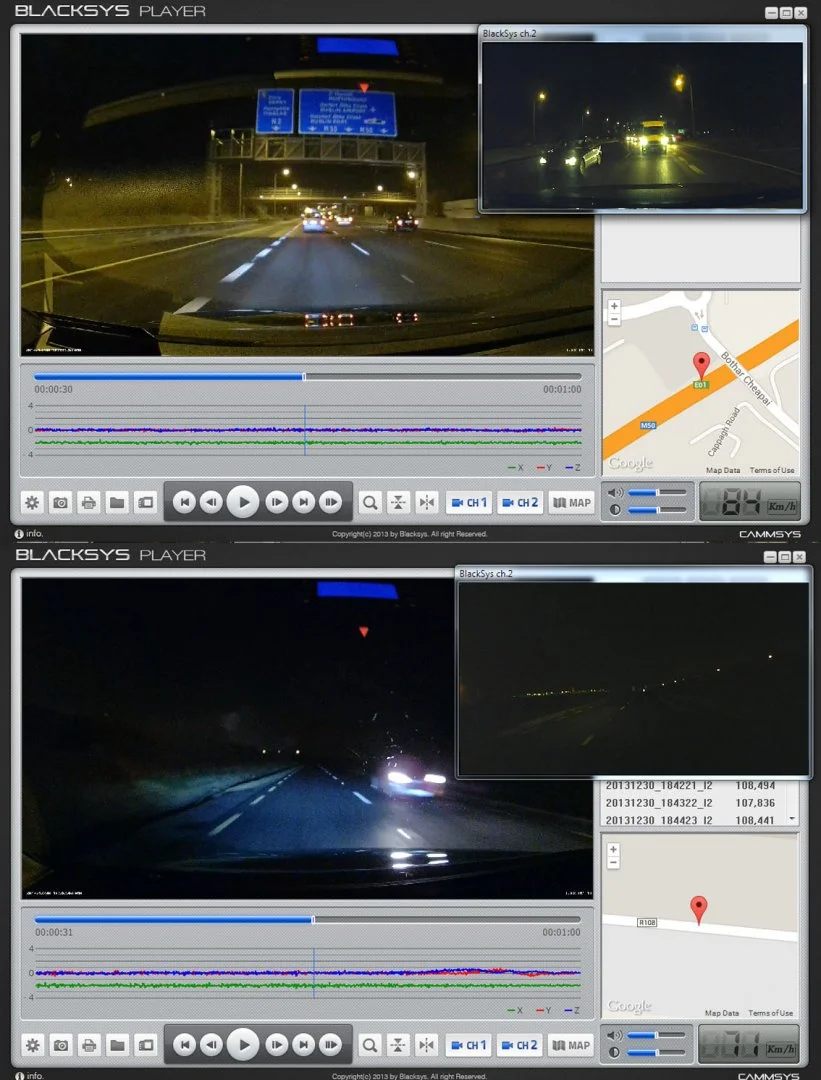The height and width of the screenshot is (1080, 821).
Task: Skip to previous file in top player
Action: click(184, 502)
